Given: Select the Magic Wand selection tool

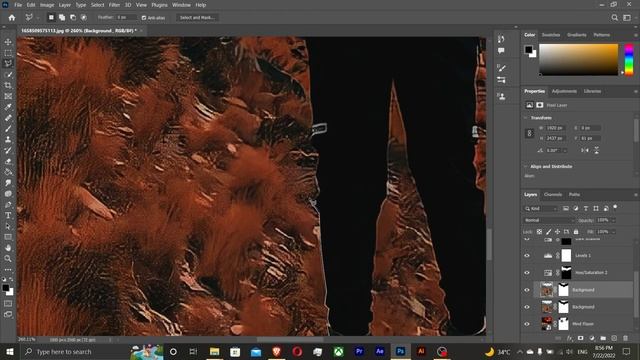Looking at the screenshot, I should tap(8, 75).
